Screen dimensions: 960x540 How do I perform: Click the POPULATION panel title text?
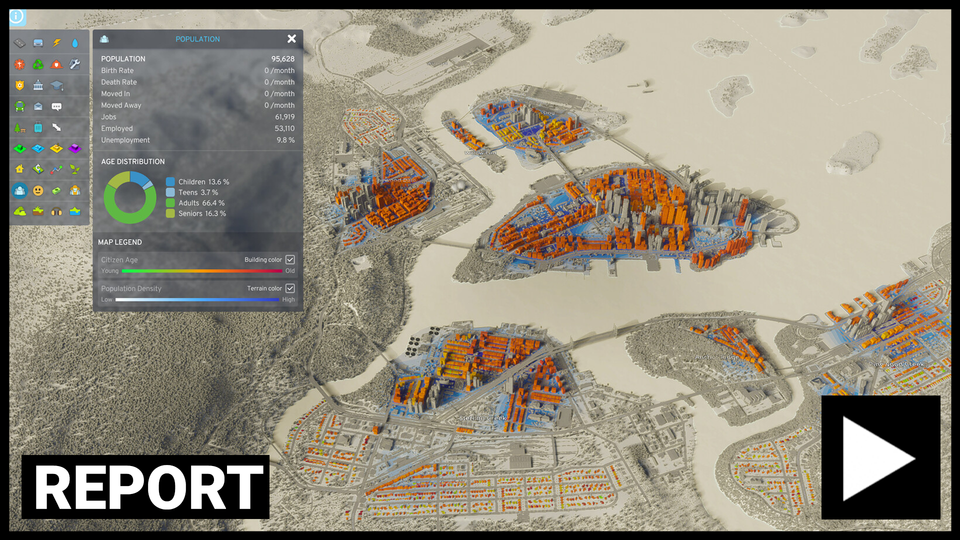click(x=198, y=39)
